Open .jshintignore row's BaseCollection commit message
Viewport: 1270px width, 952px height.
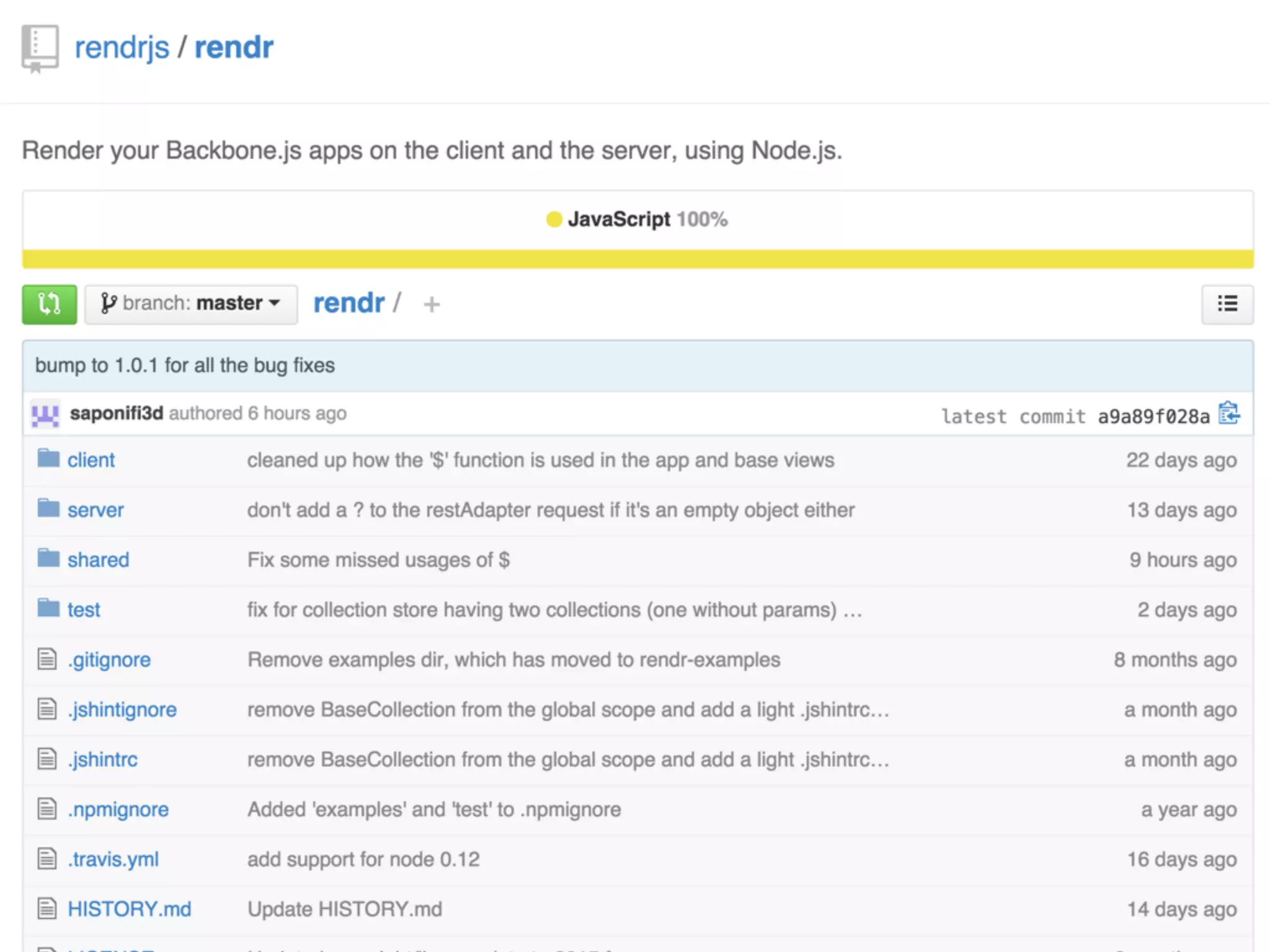click(x=568, y=710)
